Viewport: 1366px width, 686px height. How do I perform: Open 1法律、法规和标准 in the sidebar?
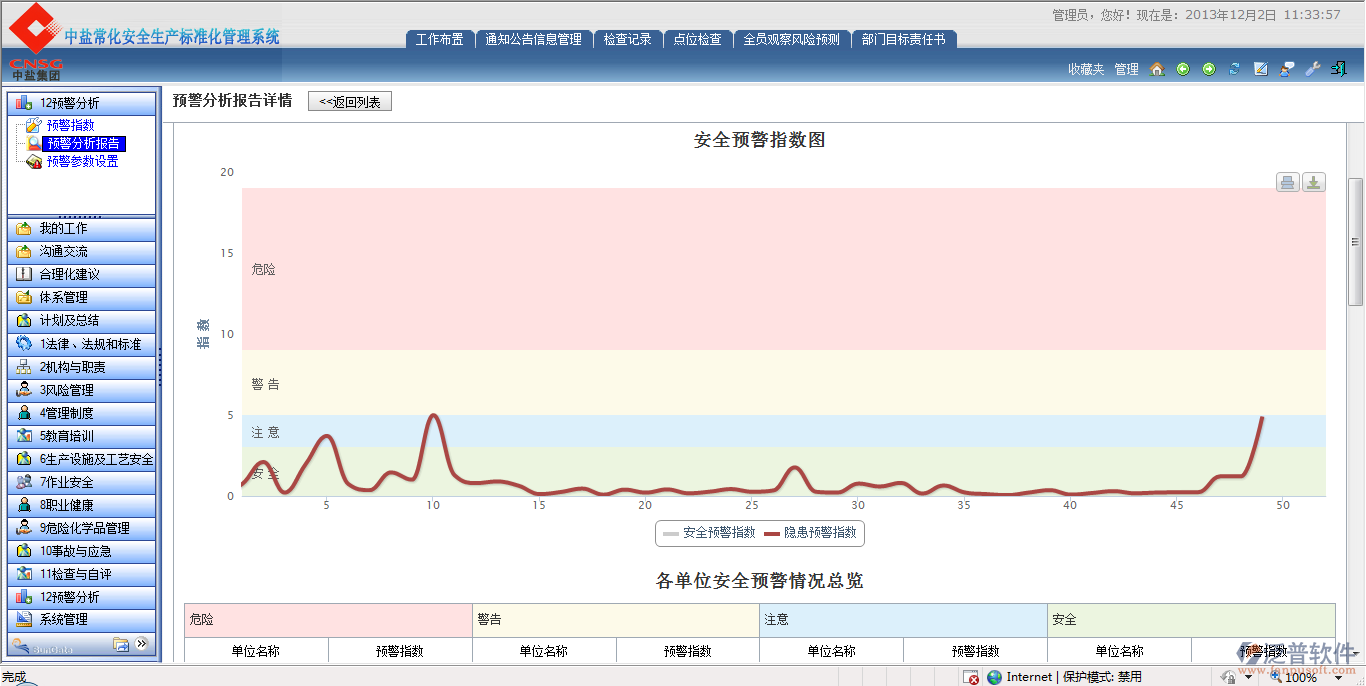coord(82,344)
